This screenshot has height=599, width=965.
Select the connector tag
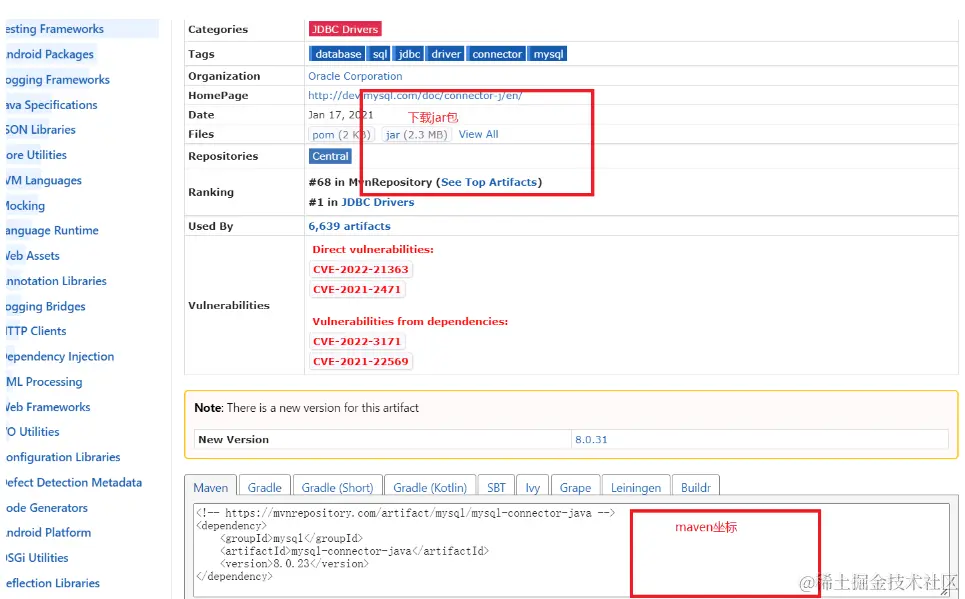[497, 54]
